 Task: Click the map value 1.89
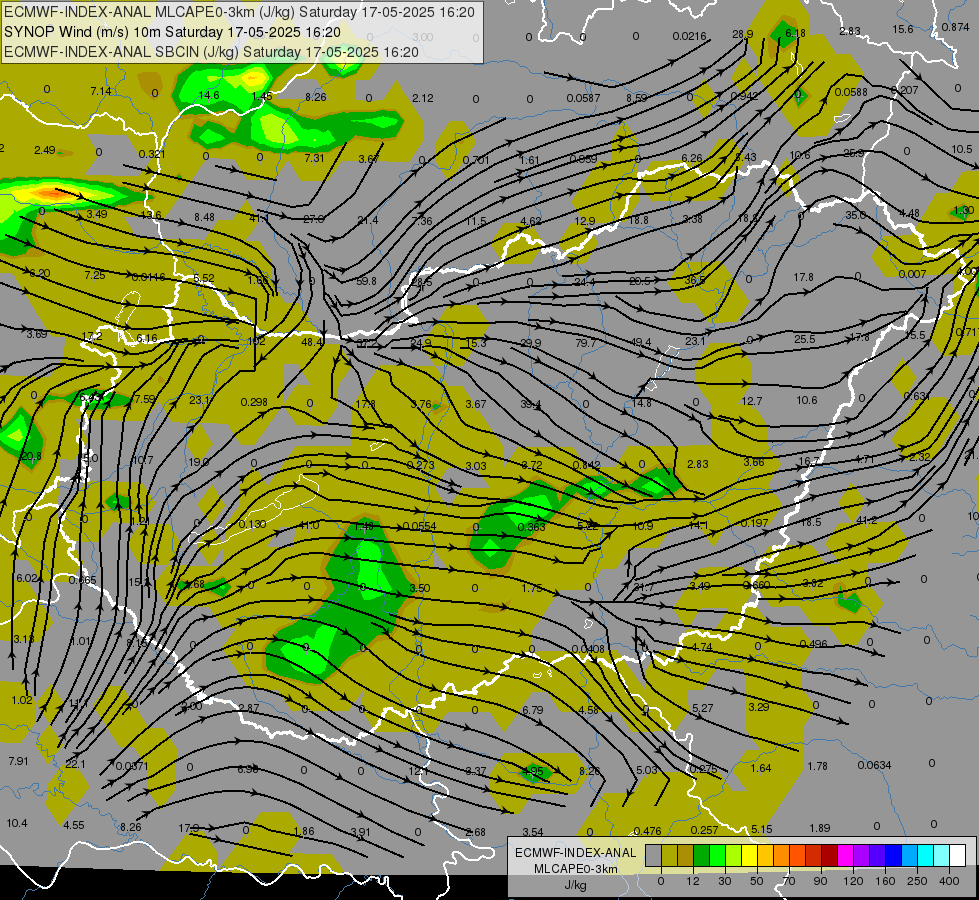820,829
